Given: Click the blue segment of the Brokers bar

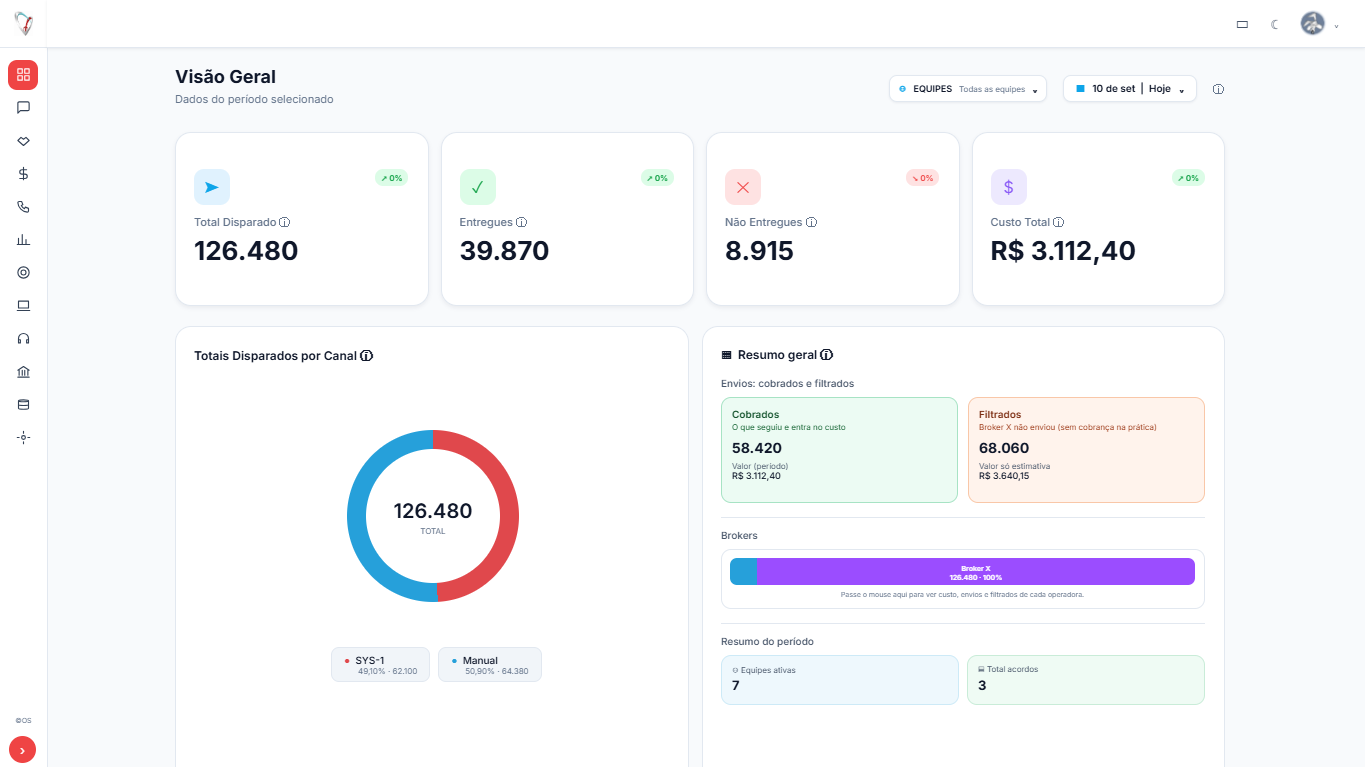Looking at the screenshot, I should (744, 571).
